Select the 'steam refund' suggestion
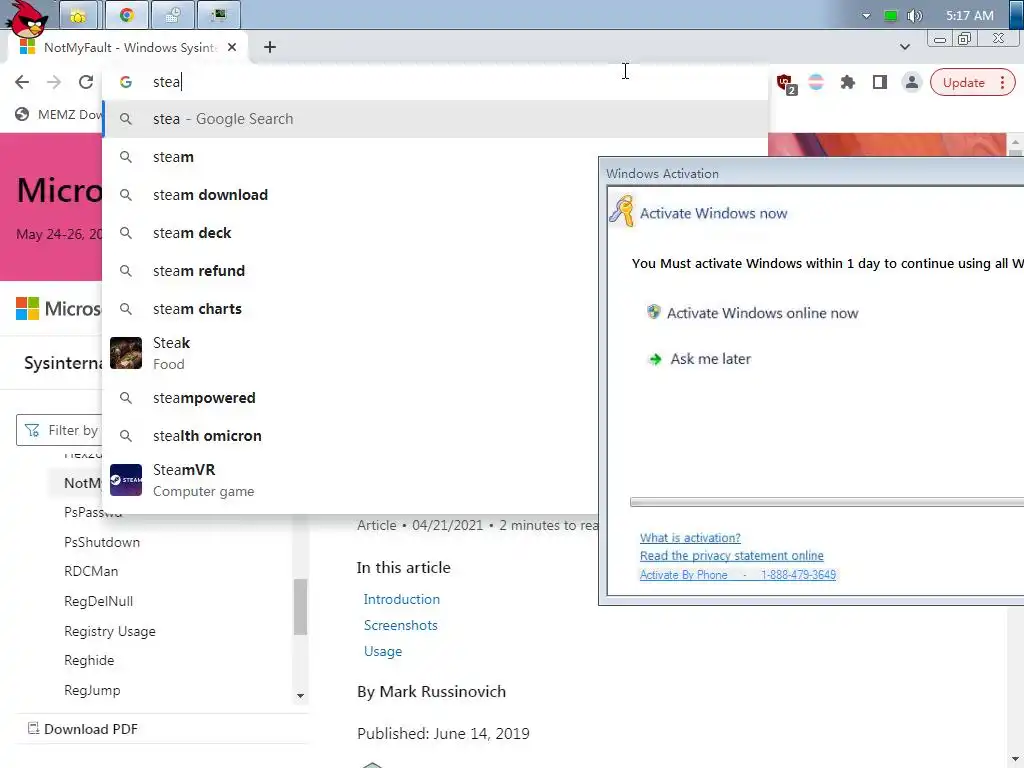 351,270
